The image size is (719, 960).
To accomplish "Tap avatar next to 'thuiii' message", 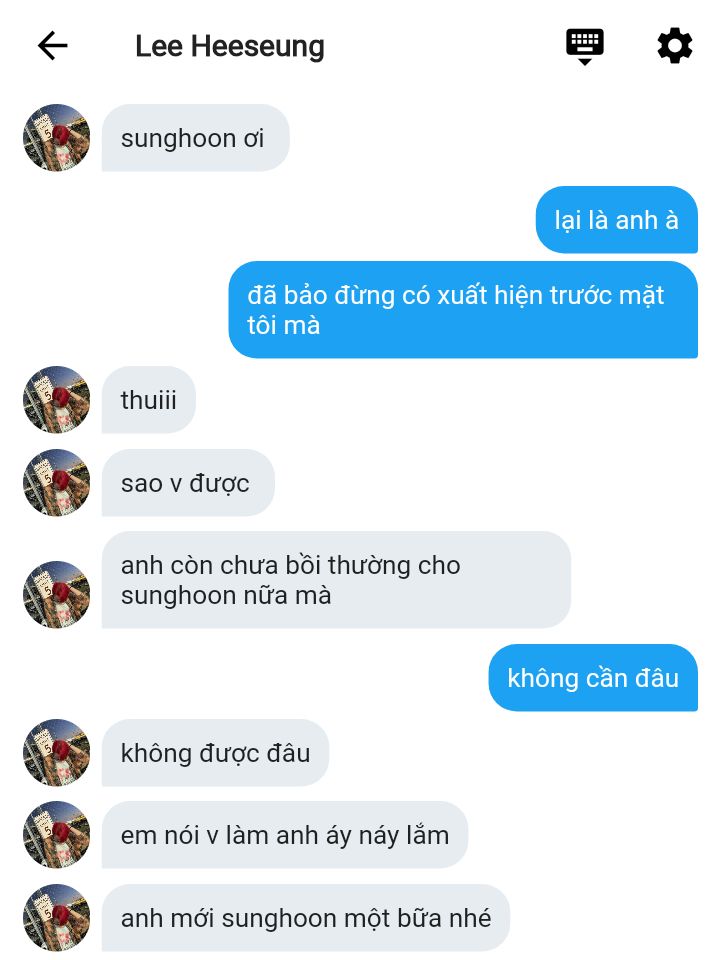I will pyautogui.click(x=56, y=400).
